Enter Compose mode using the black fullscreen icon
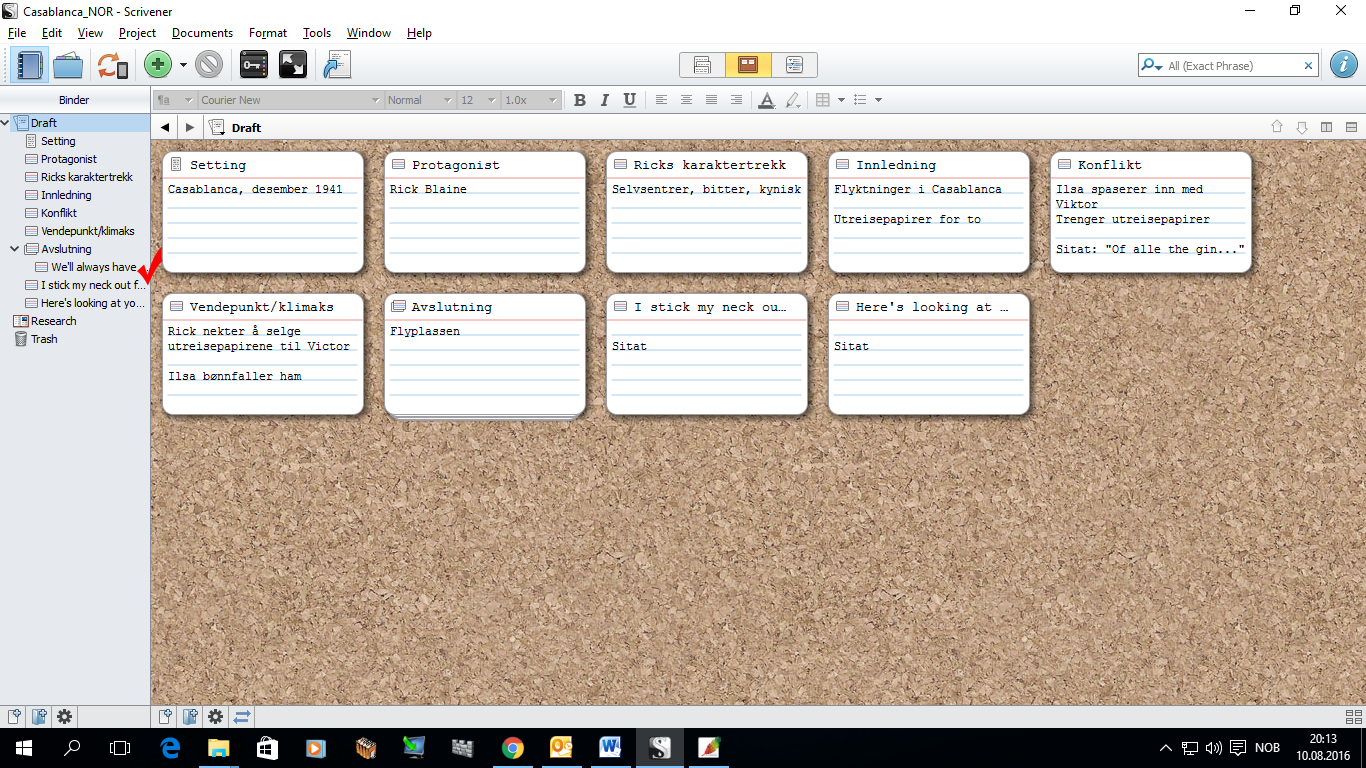The width and height of the screenshot is (1366, 768). (x=295, y=64)
